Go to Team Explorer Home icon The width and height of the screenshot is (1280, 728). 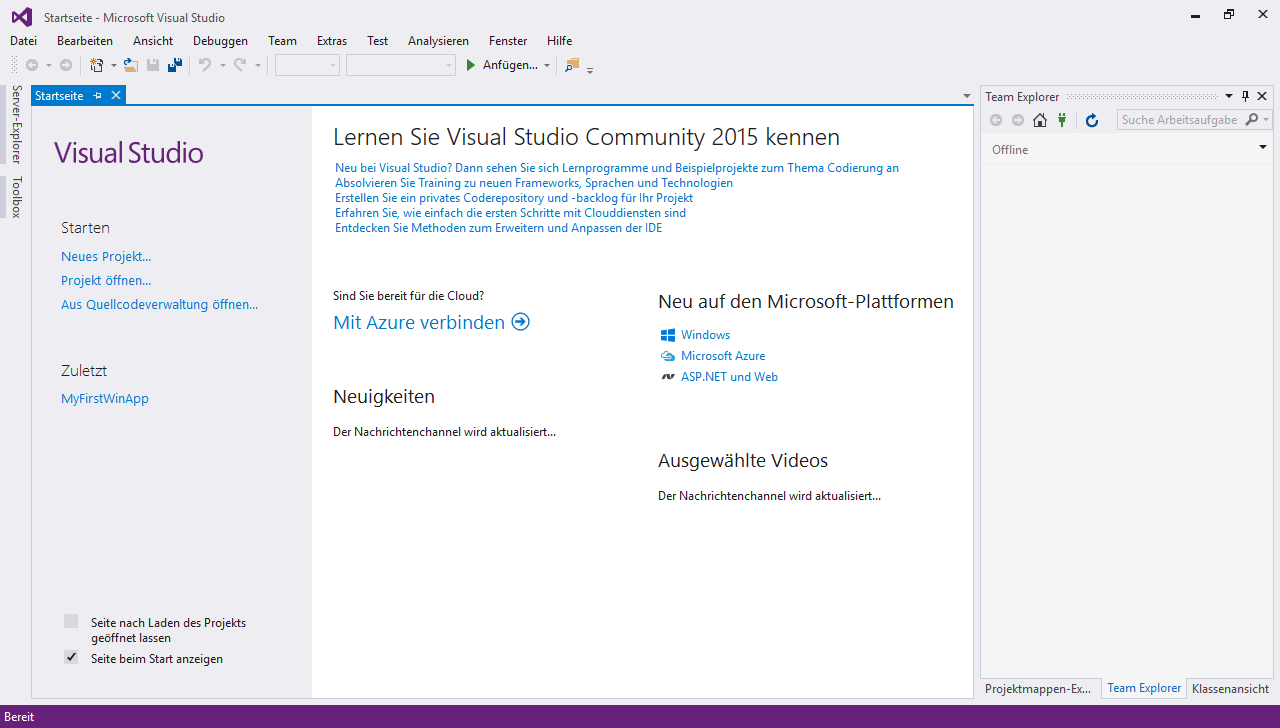[1040, 120]
